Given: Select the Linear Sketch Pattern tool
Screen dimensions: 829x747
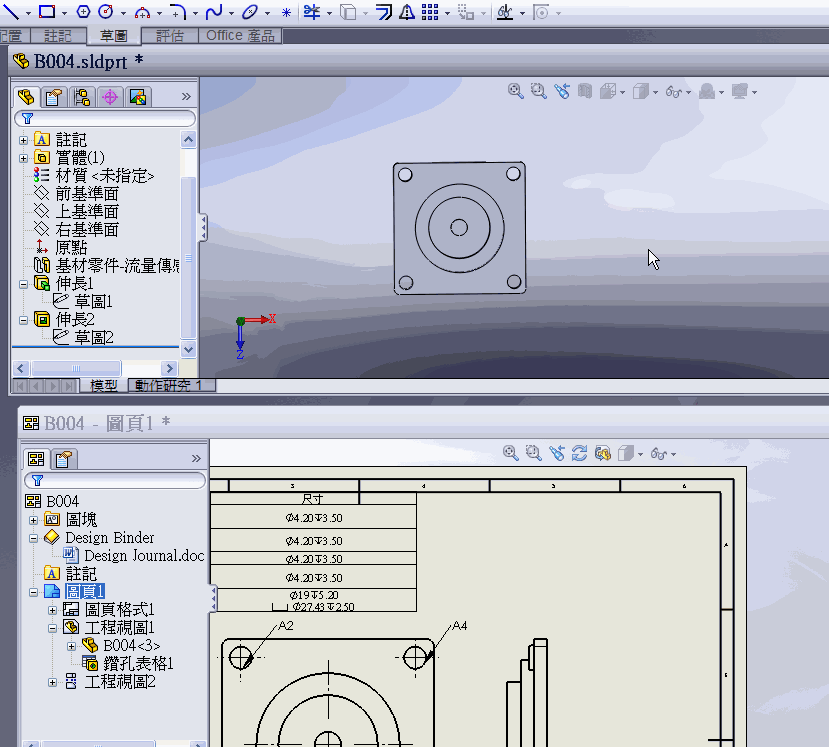Looking at the screenshot, I should pyautogui.click(x=430, y=12).
